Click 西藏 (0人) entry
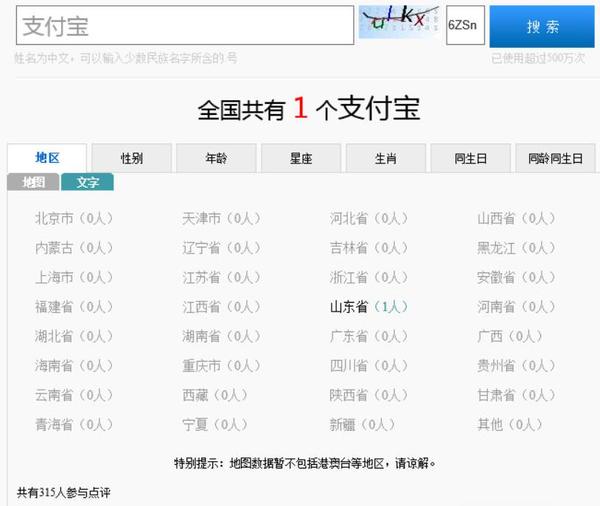This screenshot has width=600, height=506. point(215,395)
